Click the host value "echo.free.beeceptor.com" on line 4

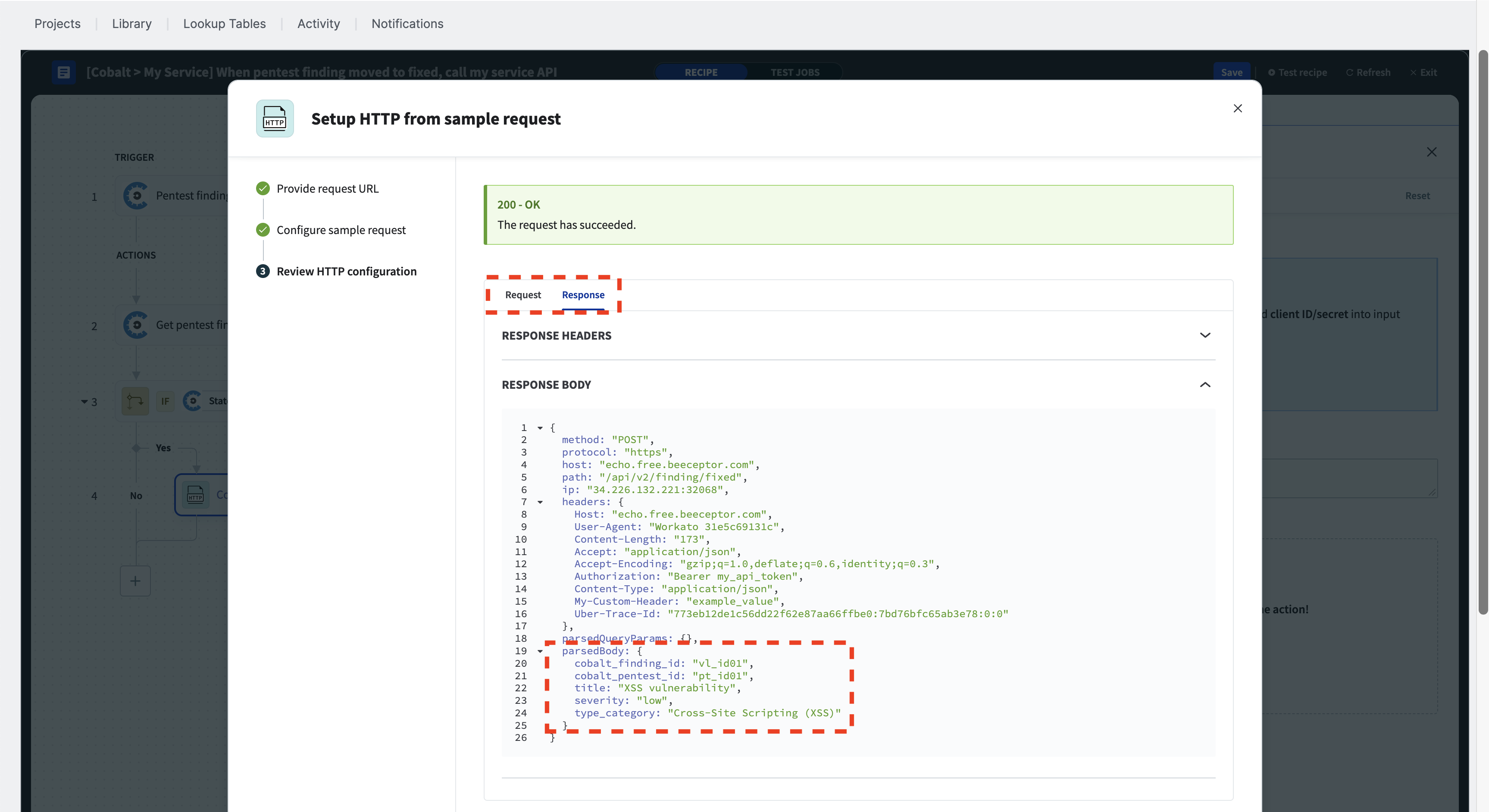[x=676, y=465]
